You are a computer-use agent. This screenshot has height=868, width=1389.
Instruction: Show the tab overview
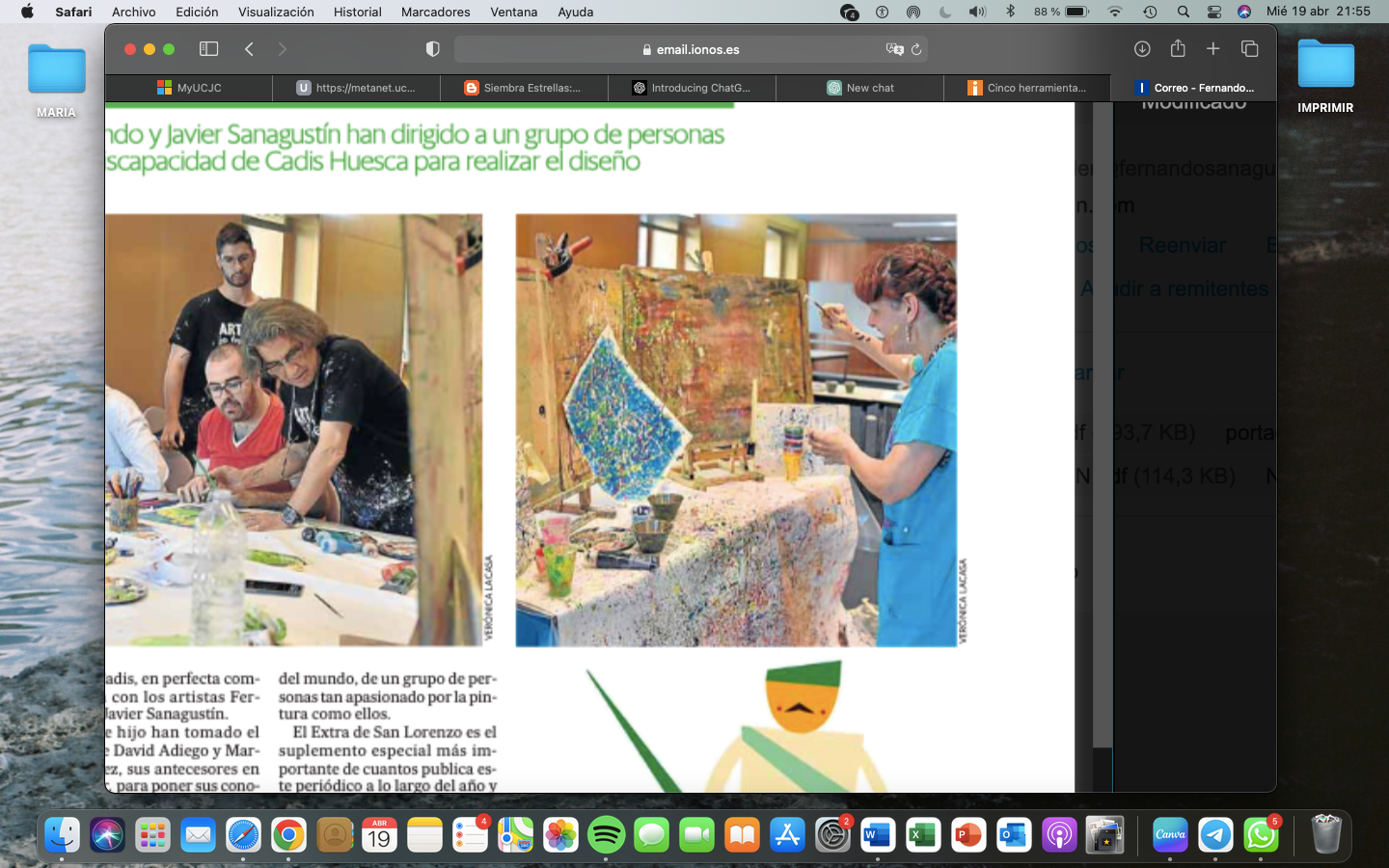(1250, 49)
